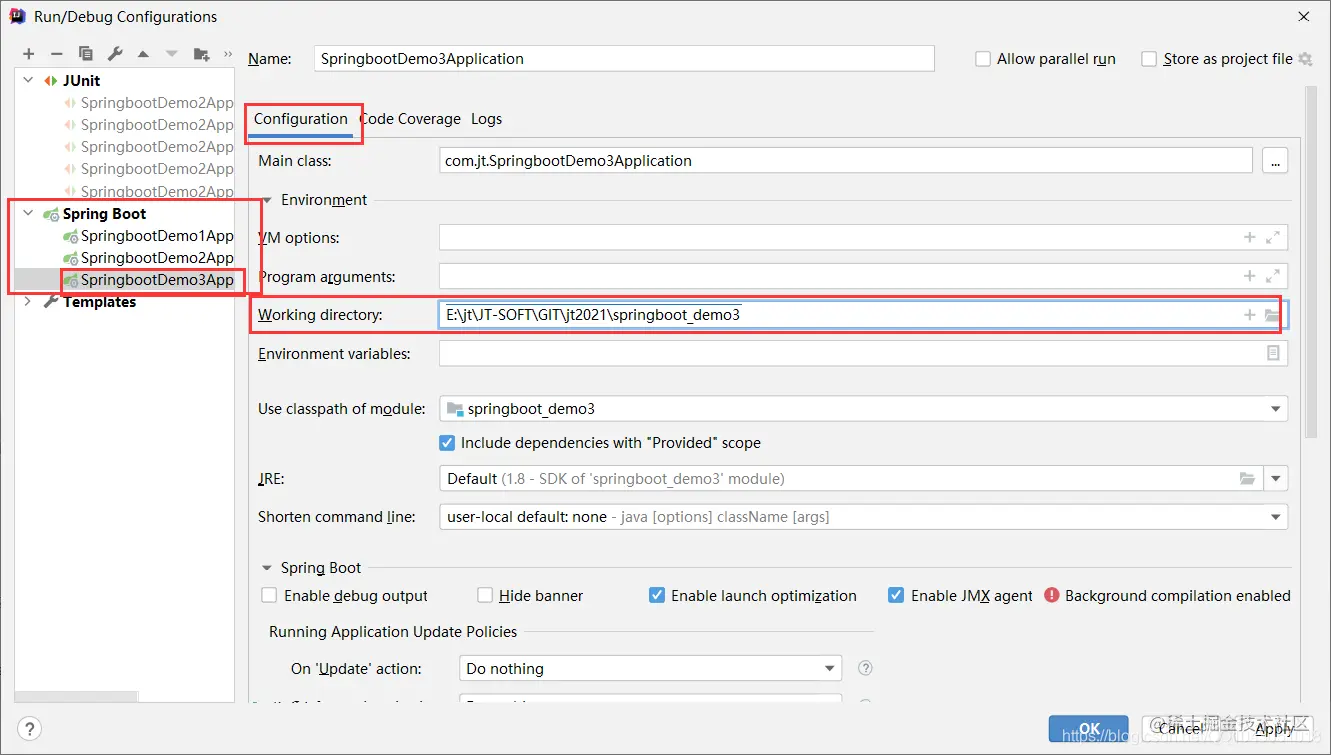Create new folder in configurations toolbar
1331x755 pixels.
[202, 54]
